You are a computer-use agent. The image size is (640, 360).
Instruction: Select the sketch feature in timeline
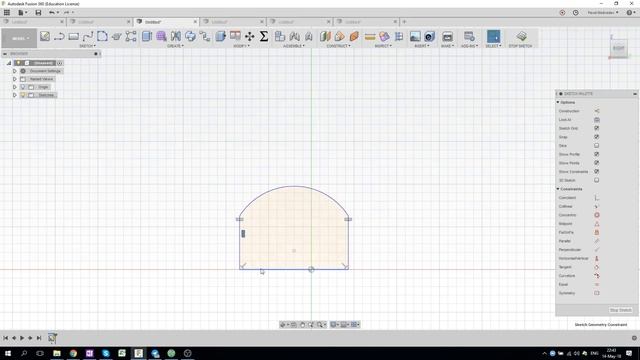tap(52, 338)
